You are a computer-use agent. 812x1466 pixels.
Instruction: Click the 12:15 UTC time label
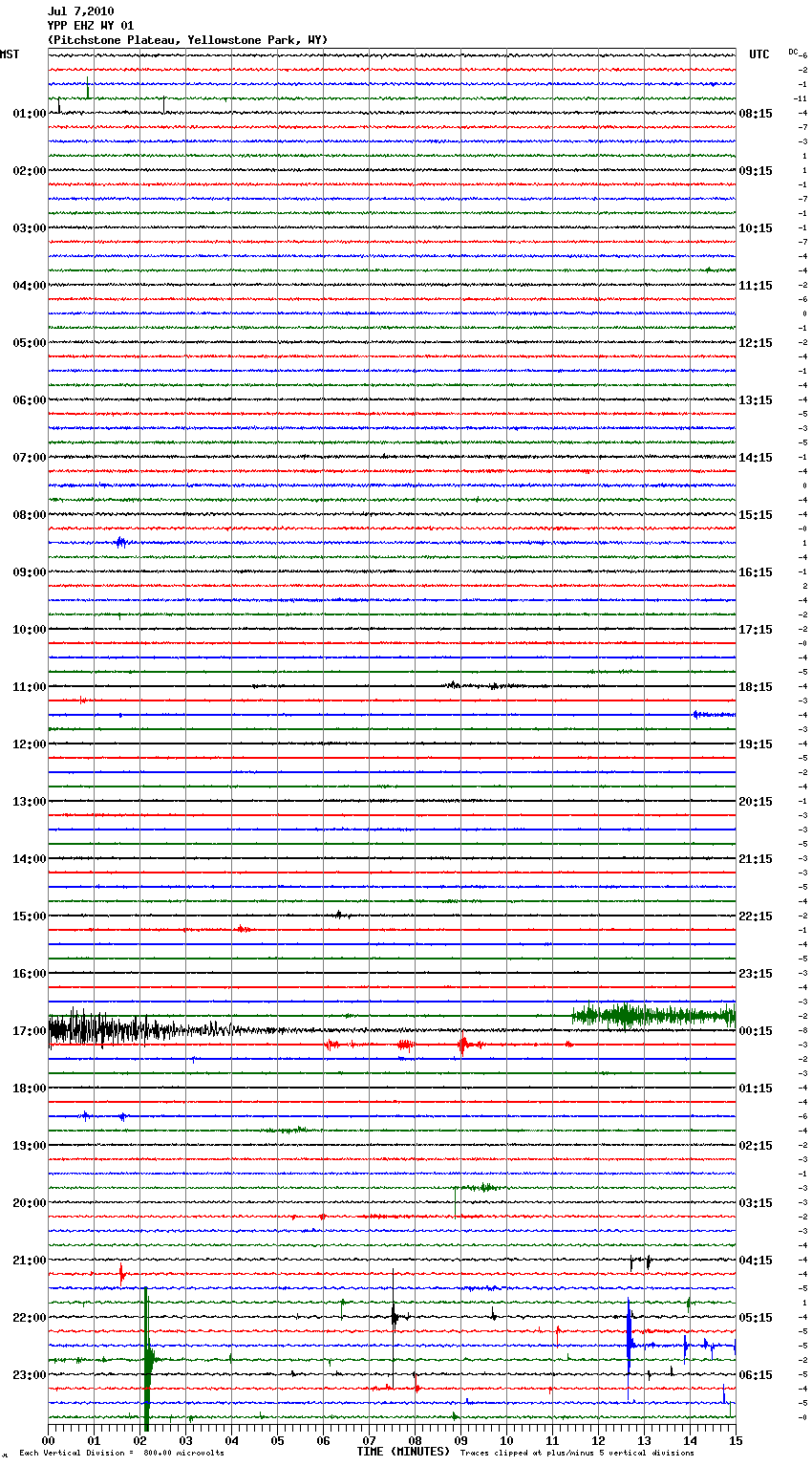tap(756, 343)
